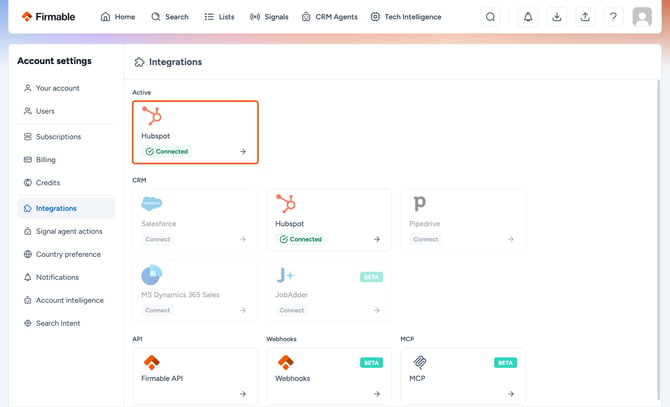
Task: Click the Webhooks logo icon
Action: tap(286, 363)
